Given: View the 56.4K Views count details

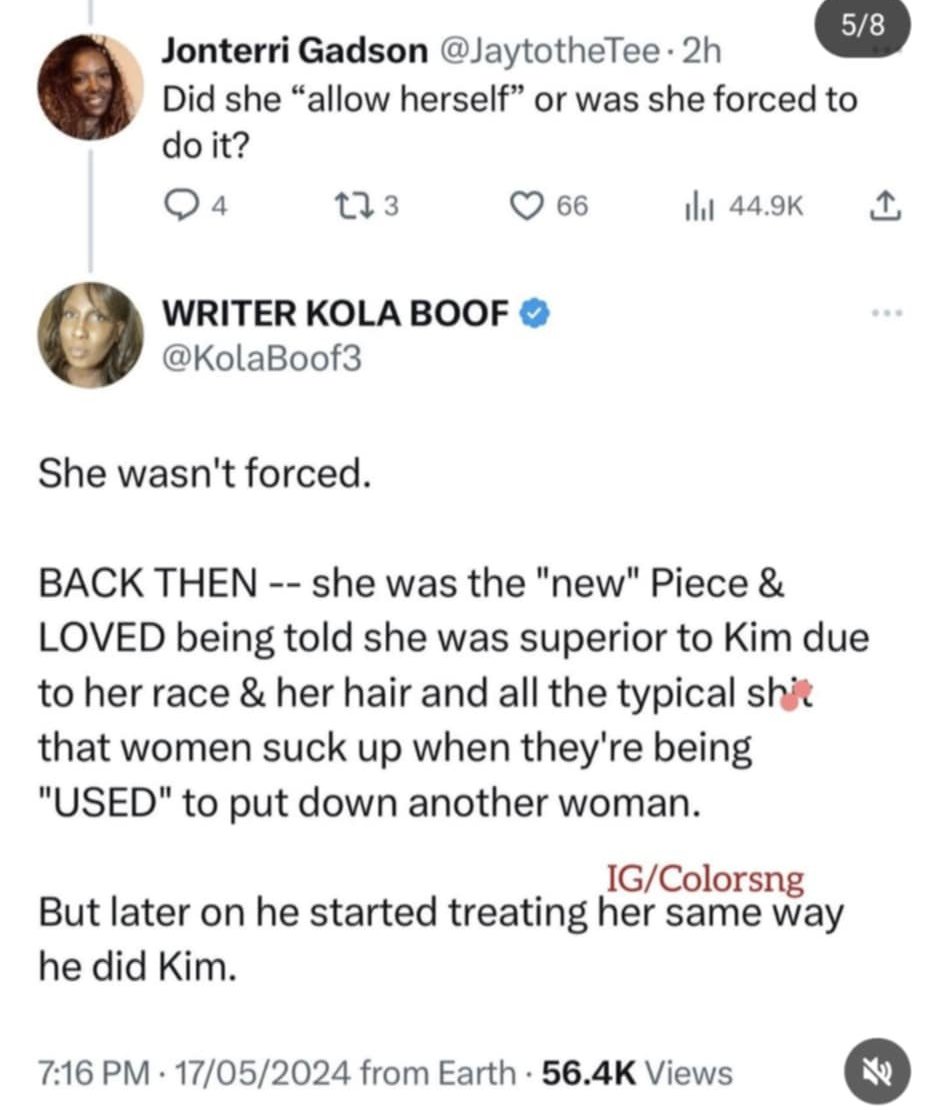Looking at the screenshot, I should [636, 1073].
